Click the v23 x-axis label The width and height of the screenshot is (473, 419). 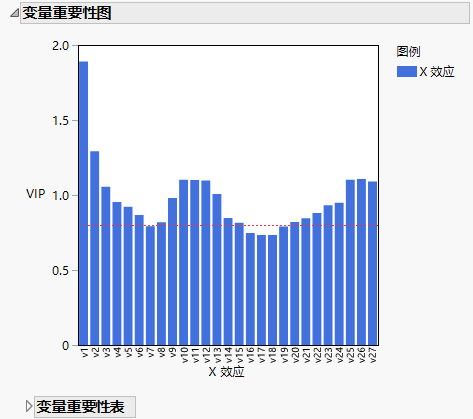[x=329, y=355]
